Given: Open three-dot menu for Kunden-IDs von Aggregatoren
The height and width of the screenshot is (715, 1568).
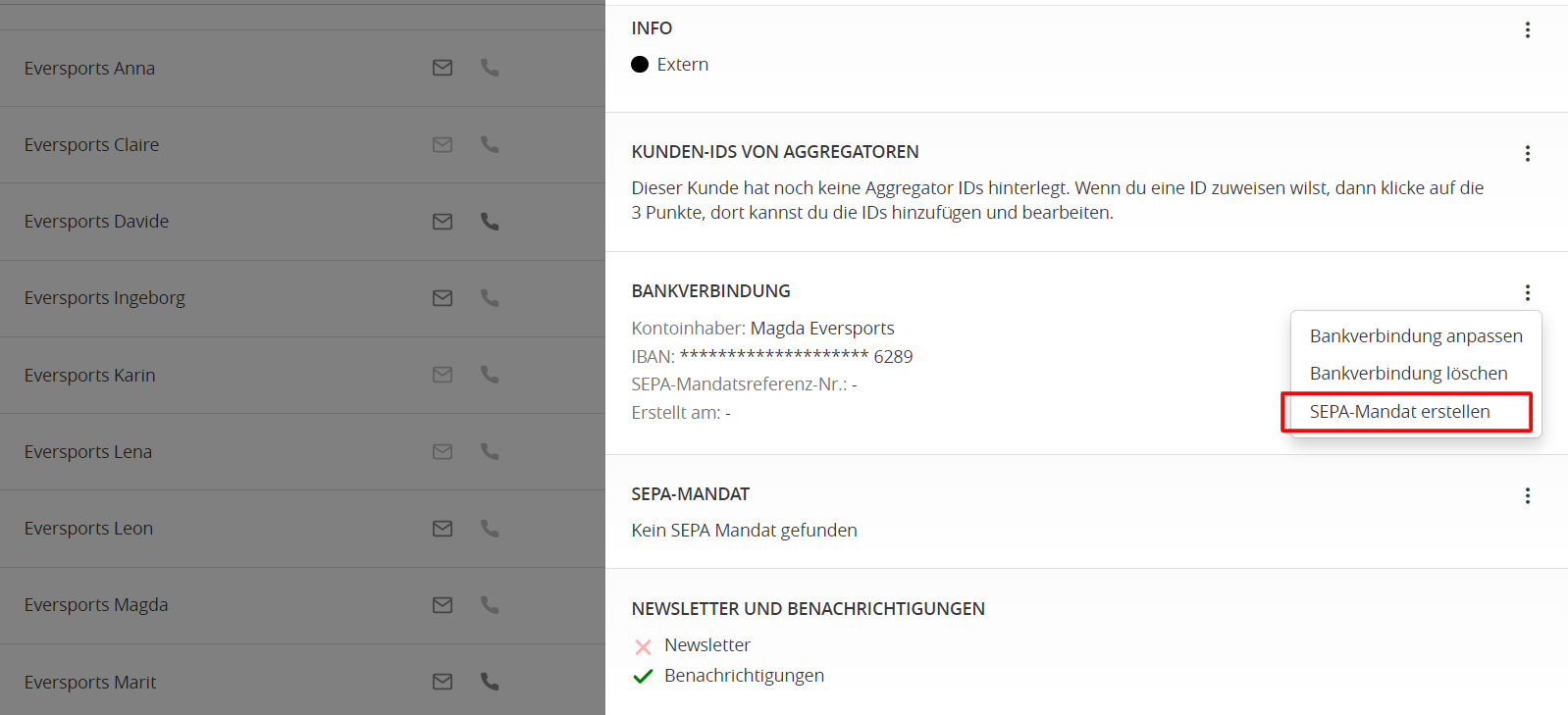Looking at the screenshot, I should (x=1528, y=154).
